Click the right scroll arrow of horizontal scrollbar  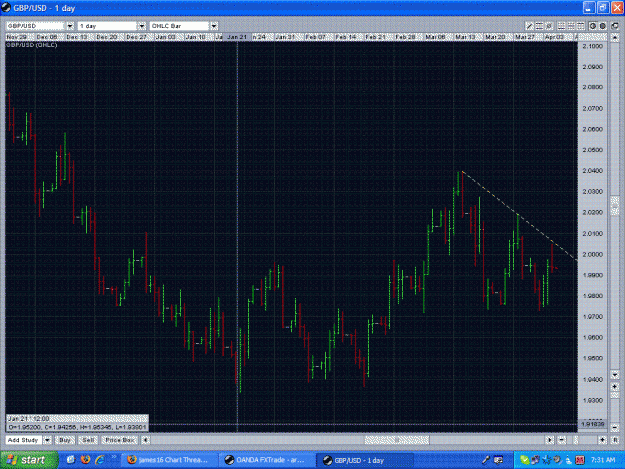tap(550, 440)
